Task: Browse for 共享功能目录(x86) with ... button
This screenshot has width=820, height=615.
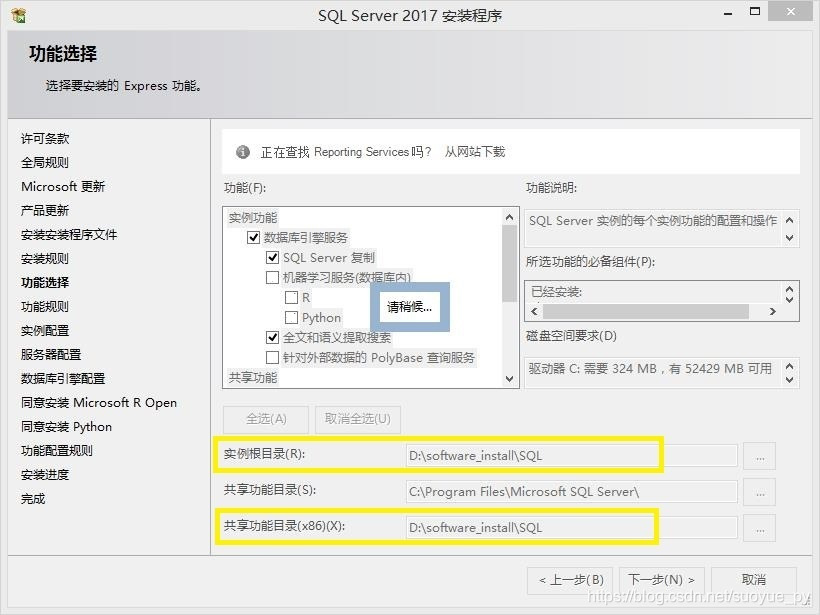Action: 760,529
